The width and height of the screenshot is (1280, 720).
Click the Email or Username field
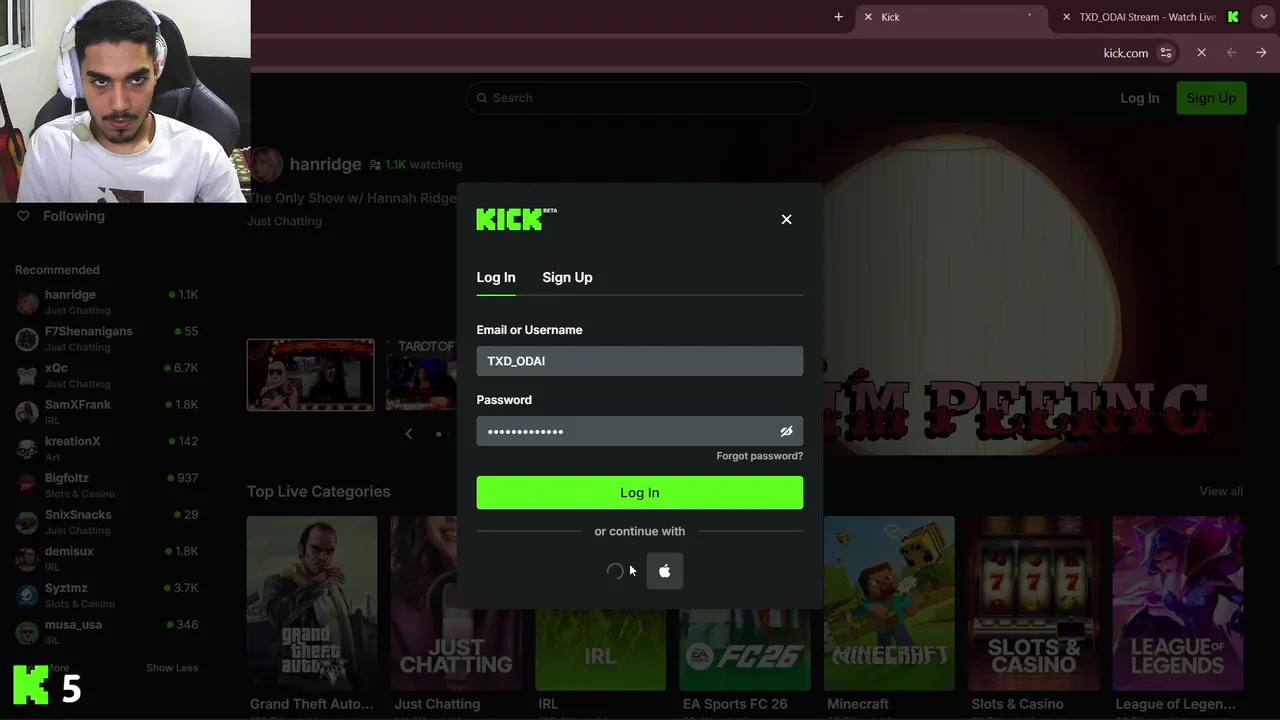click(640, 361)
